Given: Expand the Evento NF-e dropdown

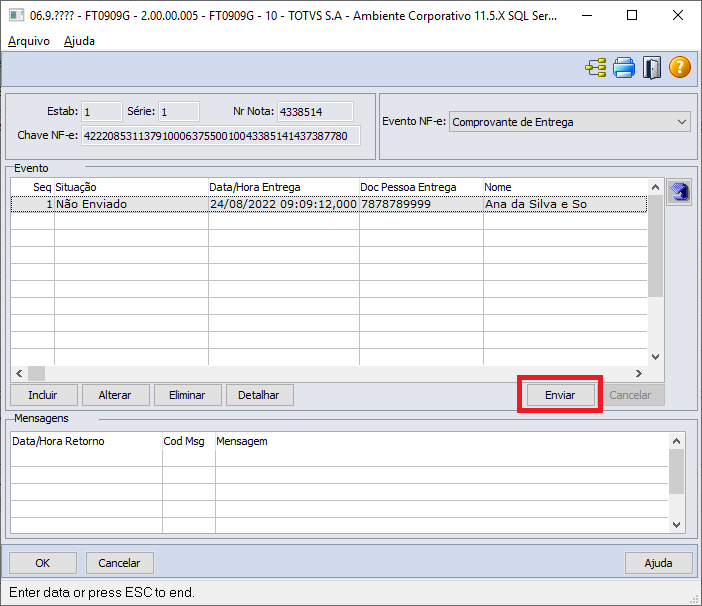Looking at the screenshot, I should point(681,122).
